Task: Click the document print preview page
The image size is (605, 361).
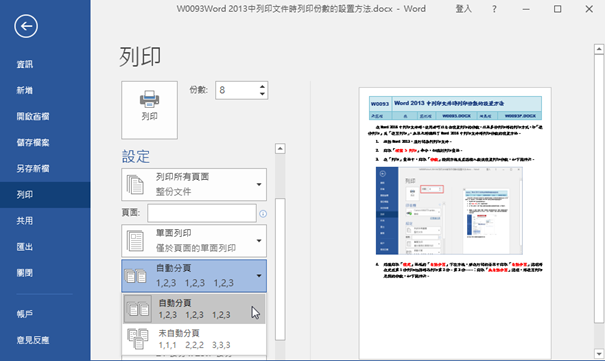Action: 455,223
